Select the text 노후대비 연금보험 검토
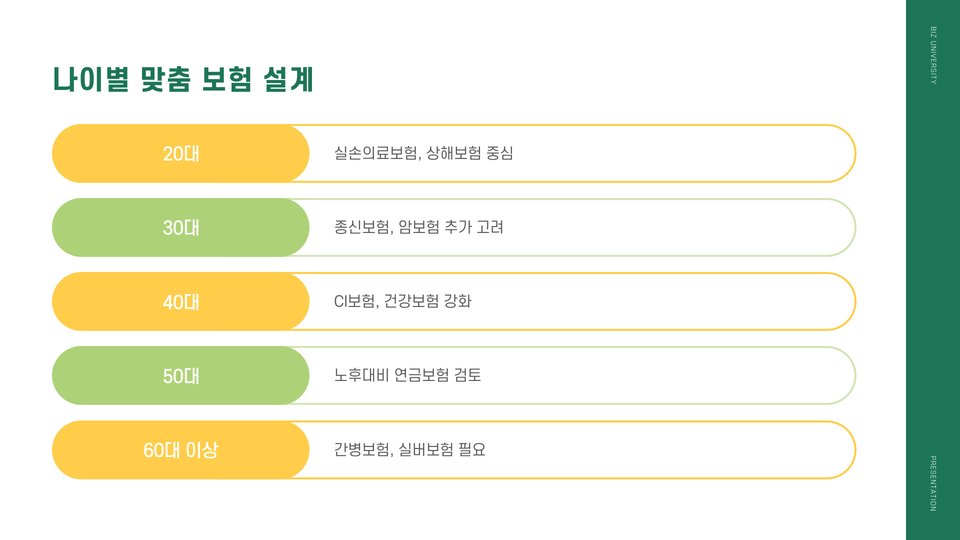The width and height of the screenshot is (960, 540). click(408, 375)
